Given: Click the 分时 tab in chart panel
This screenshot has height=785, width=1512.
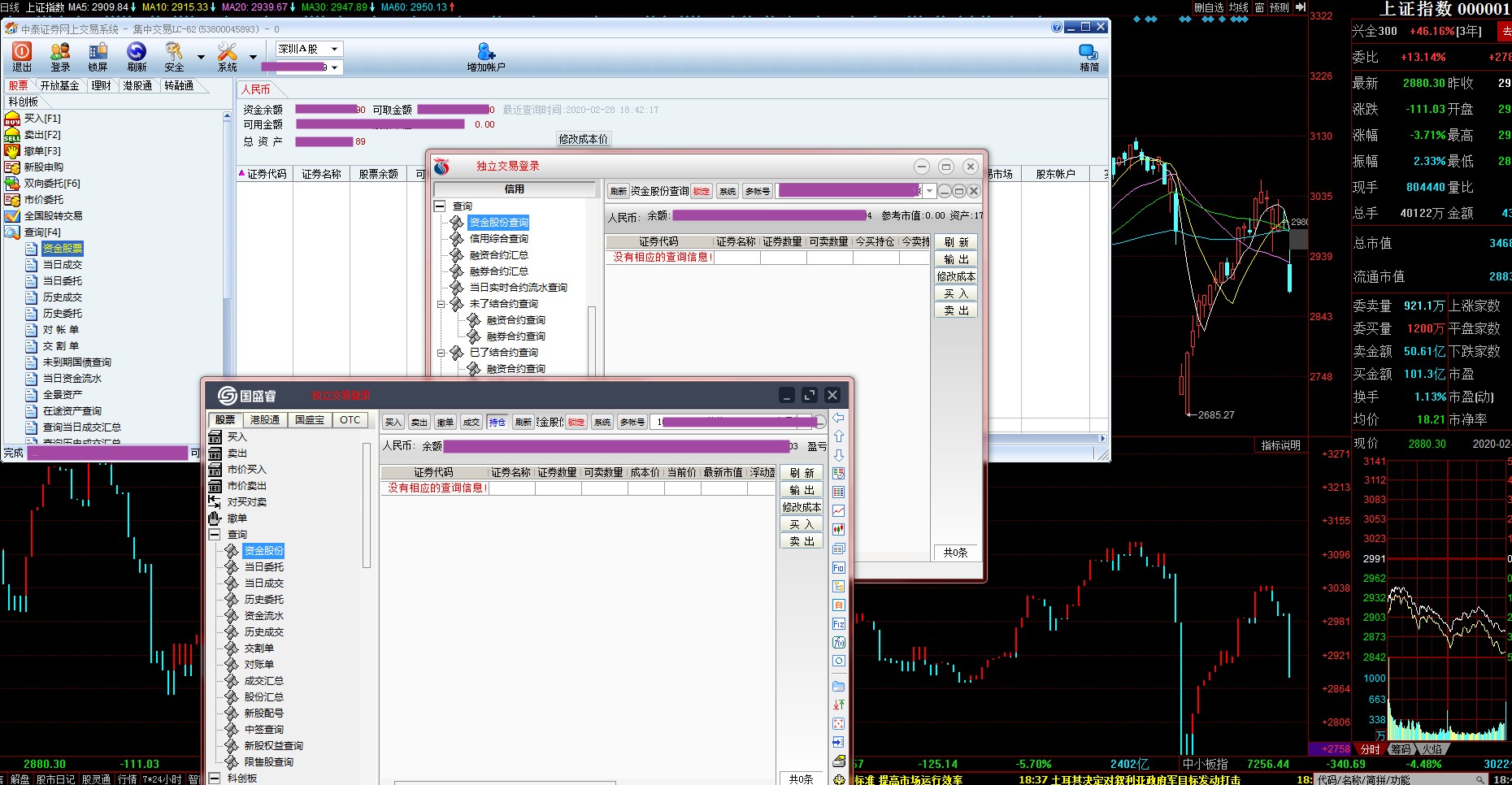Looking at the screenshot, I should pos(1371,749).
